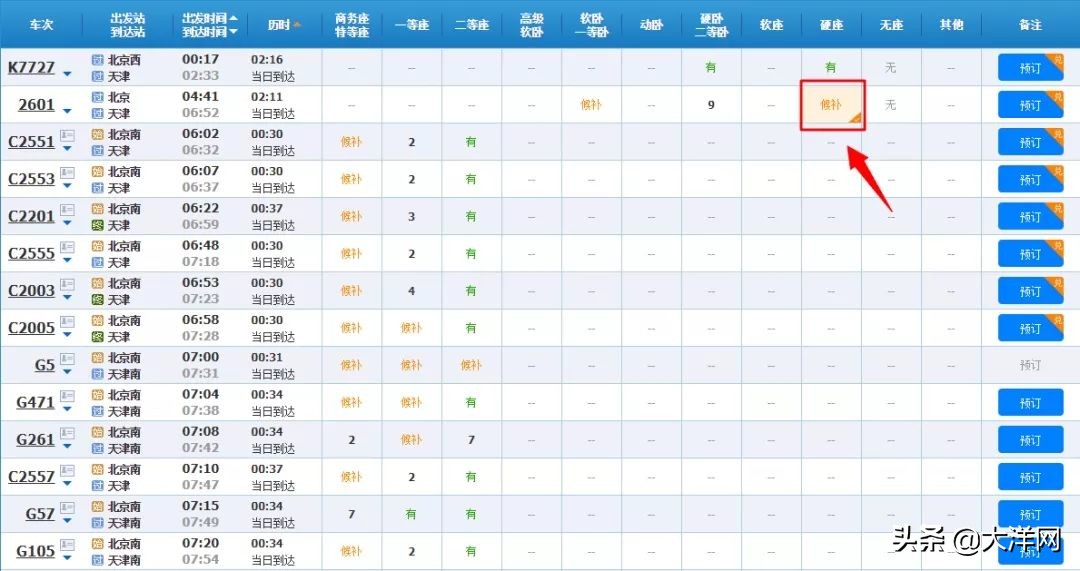
Task: Click the ID card icon beside G105
Action: click(x=67, y=545)
